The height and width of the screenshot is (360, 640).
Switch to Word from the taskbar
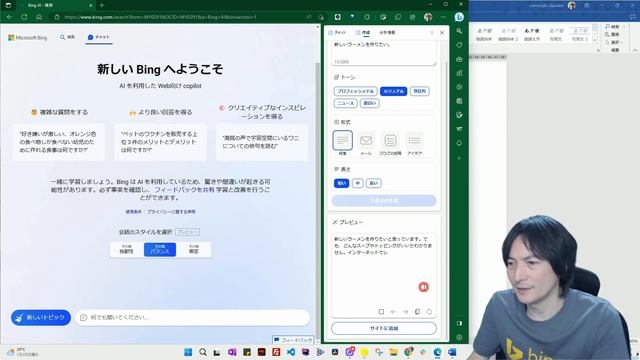pyautogui.click(x=452, y=352)
